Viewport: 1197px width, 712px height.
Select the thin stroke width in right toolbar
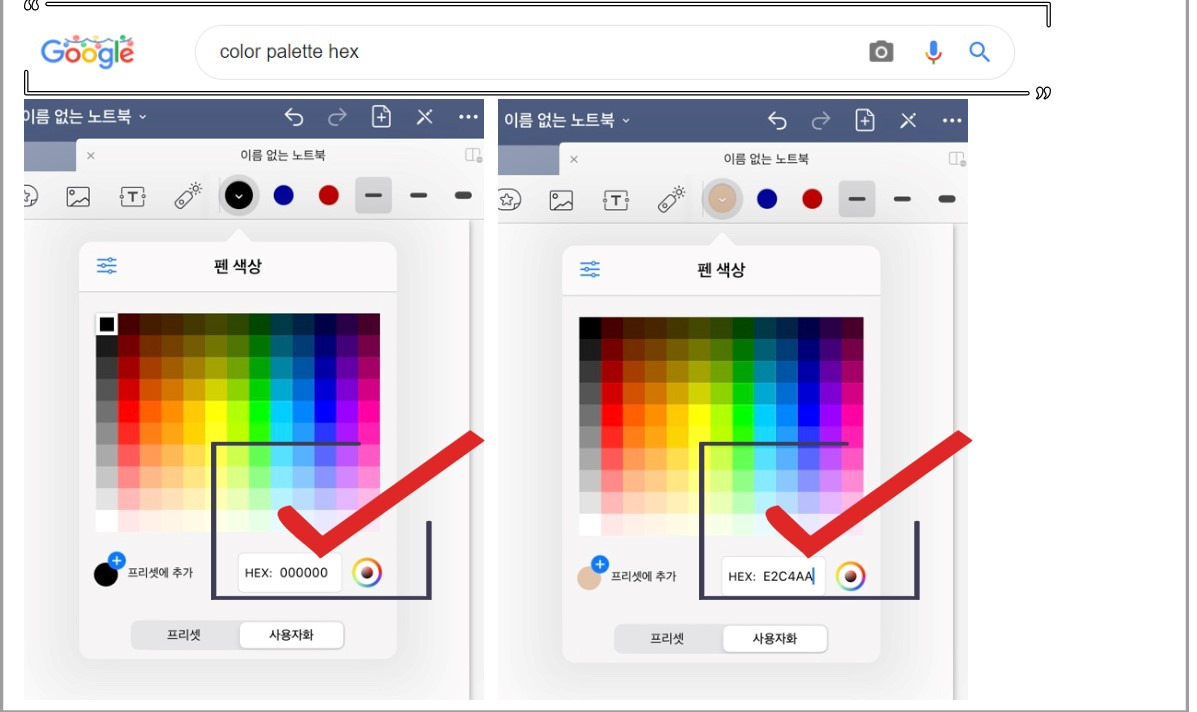point(857,199)
